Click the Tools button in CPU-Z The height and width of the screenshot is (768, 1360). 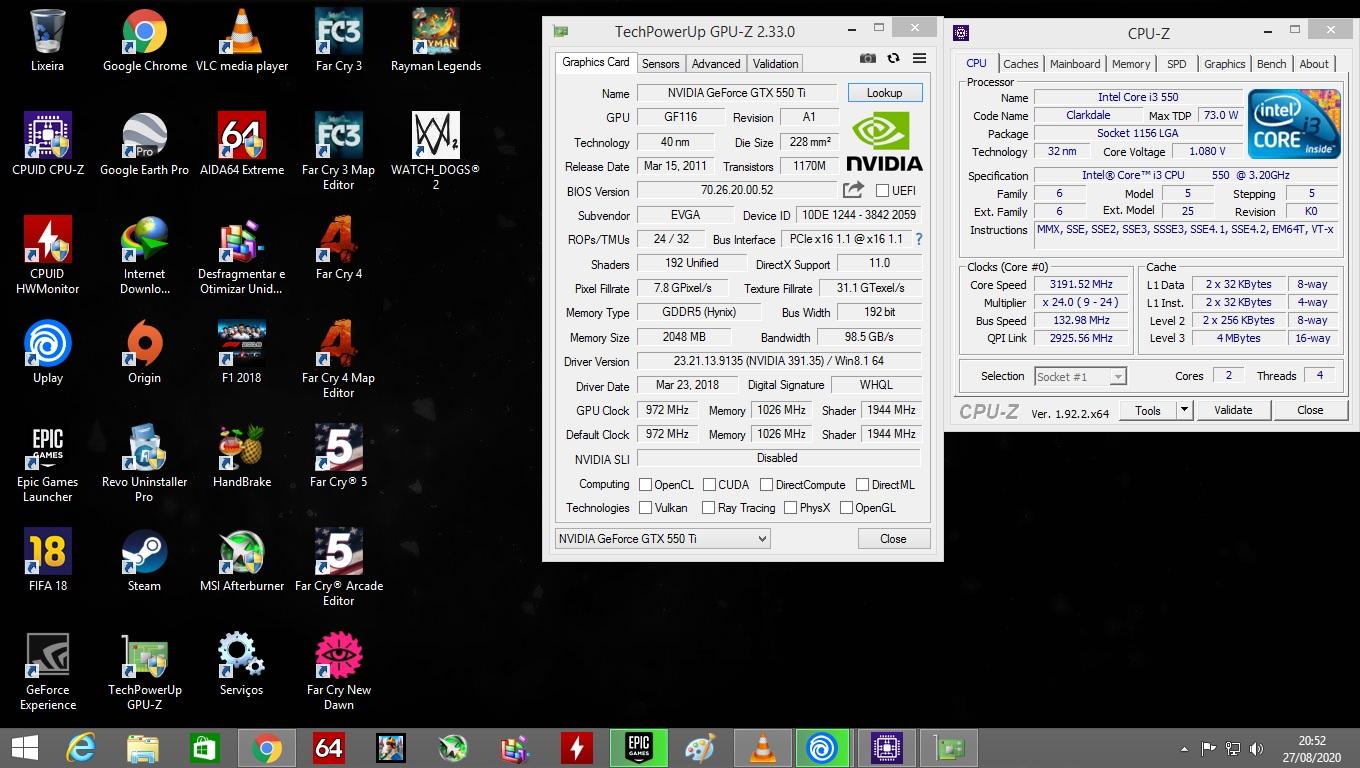[x=1148, y=410]
